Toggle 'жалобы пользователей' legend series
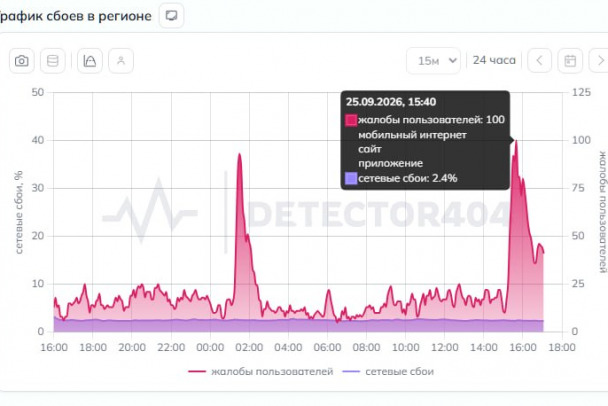Viewport: 608px width, 406px height. click(x=261, y=371)
